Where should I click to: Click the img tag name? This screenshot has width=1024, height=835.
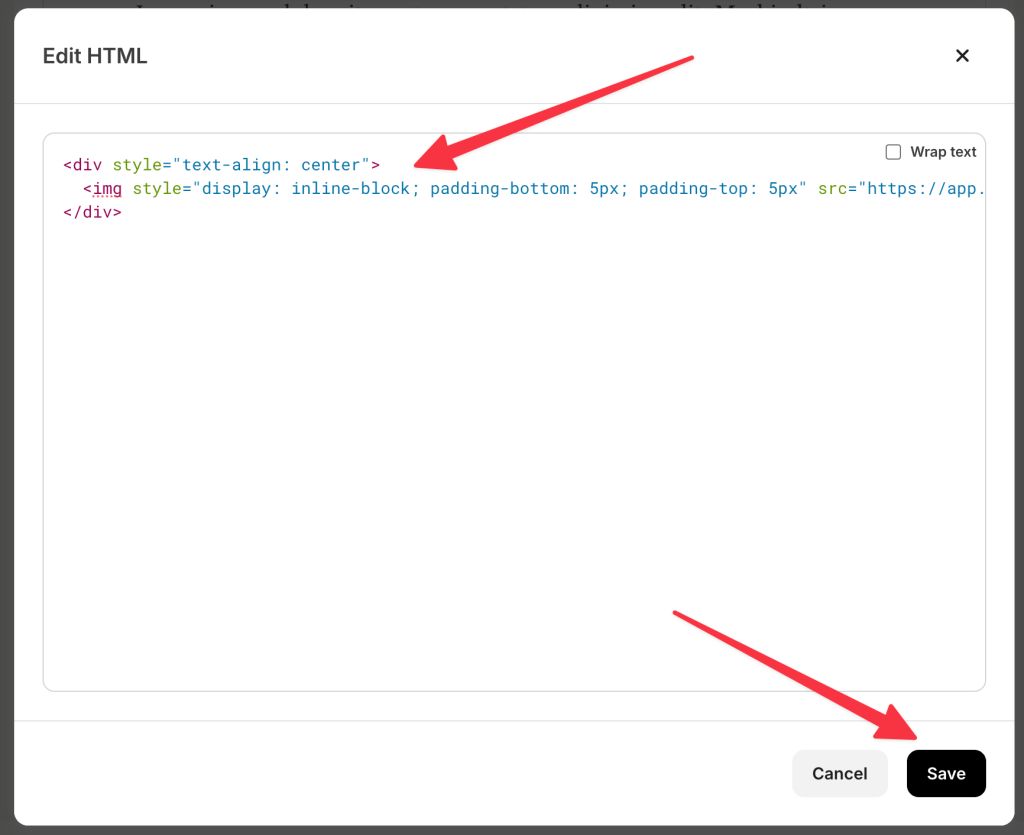pos(107,188)
